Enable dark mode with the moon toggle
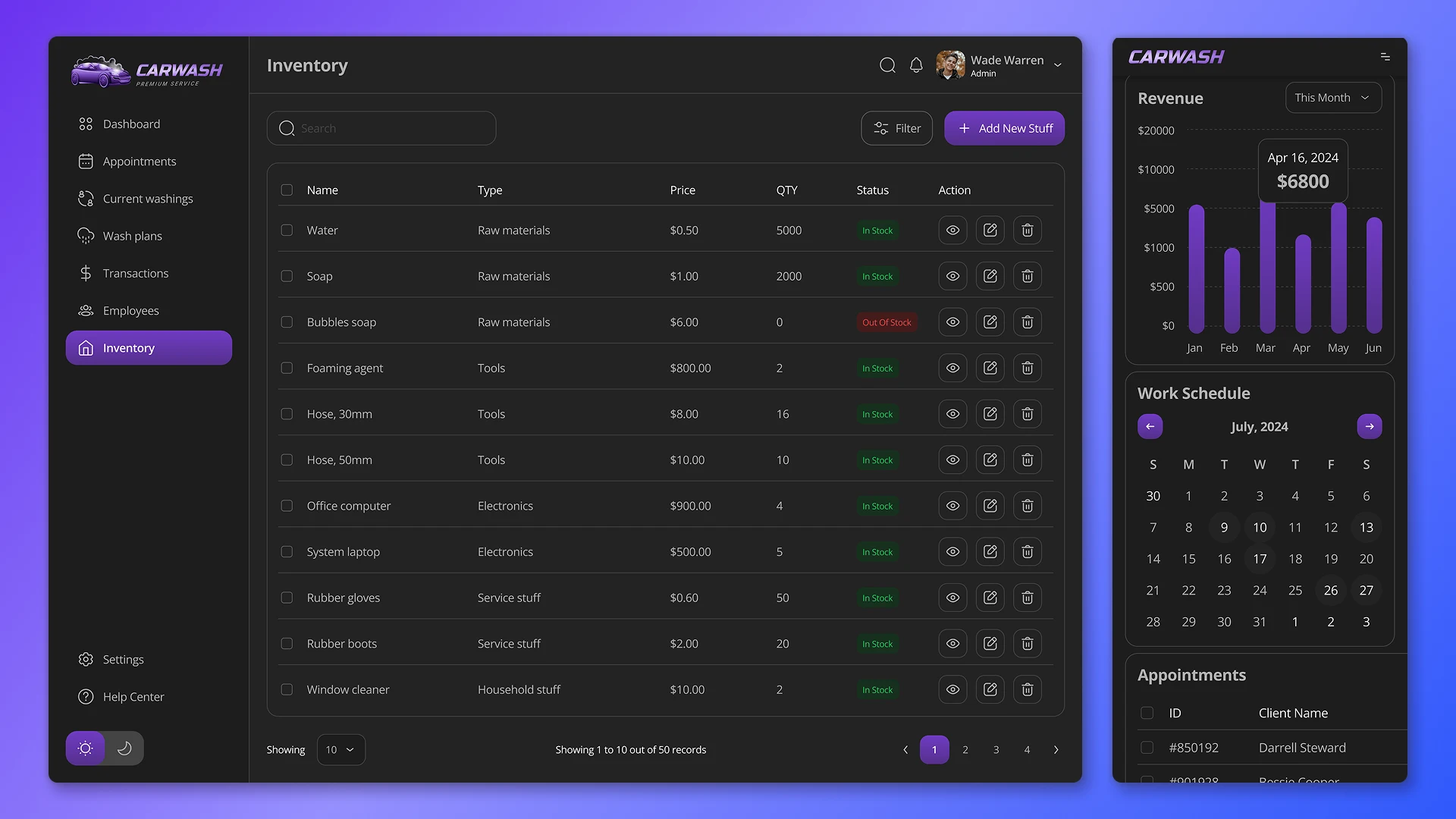Screen dimensions: 1456x819 [124, 748]
